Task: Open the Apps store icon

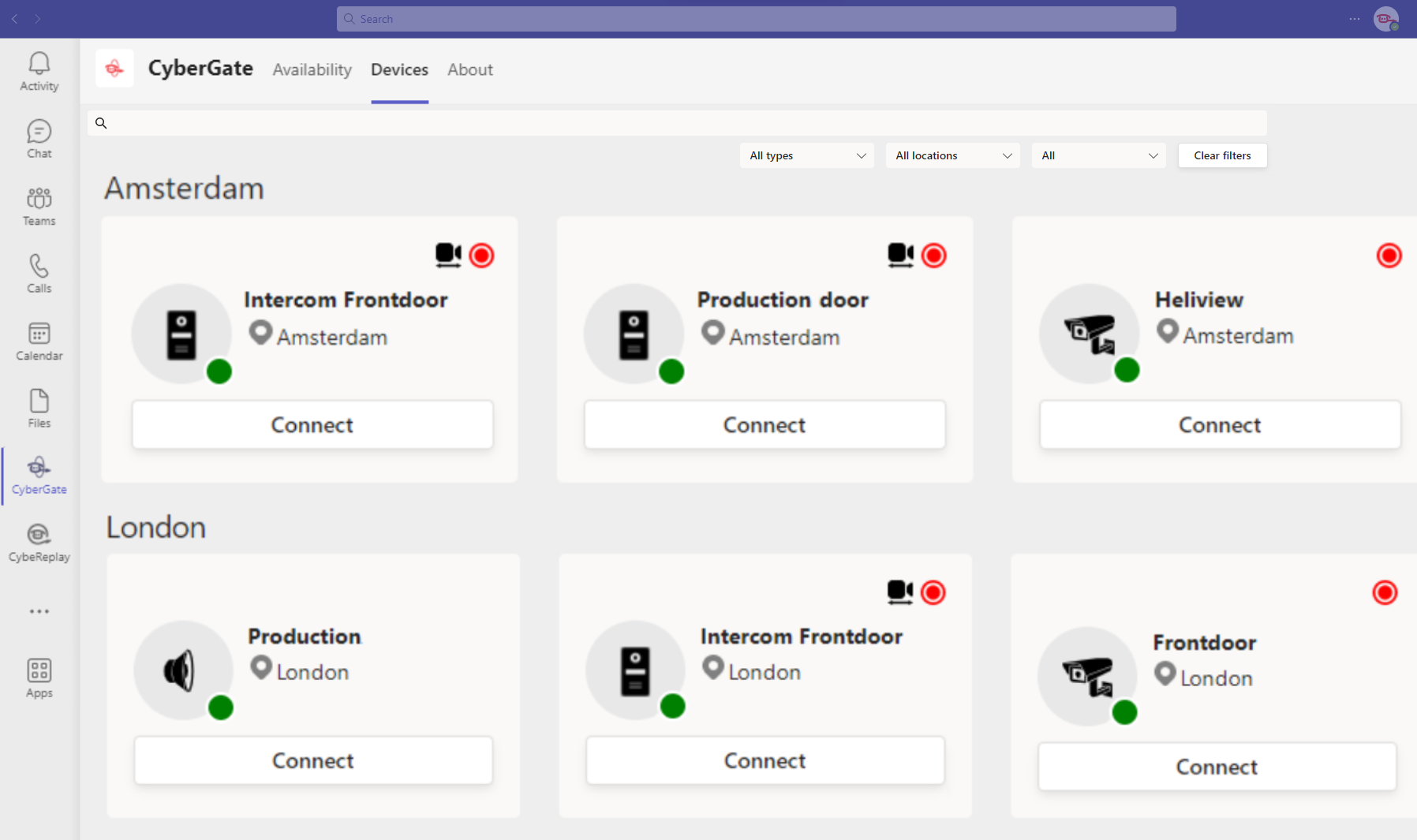Action: pos(39,678)
